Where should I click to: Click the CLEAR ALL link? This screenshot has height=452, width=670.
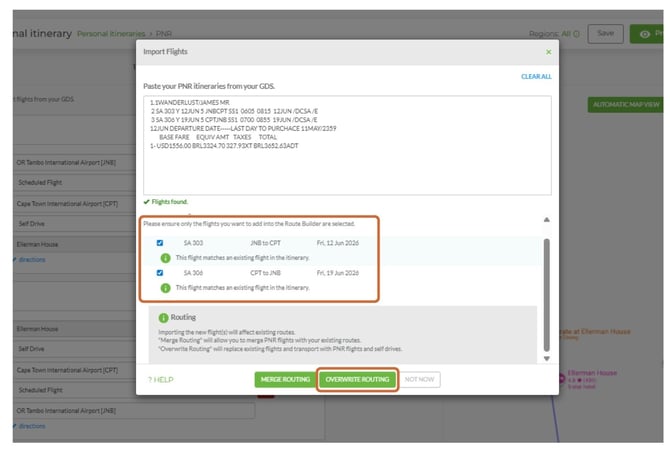click(536, 76)
